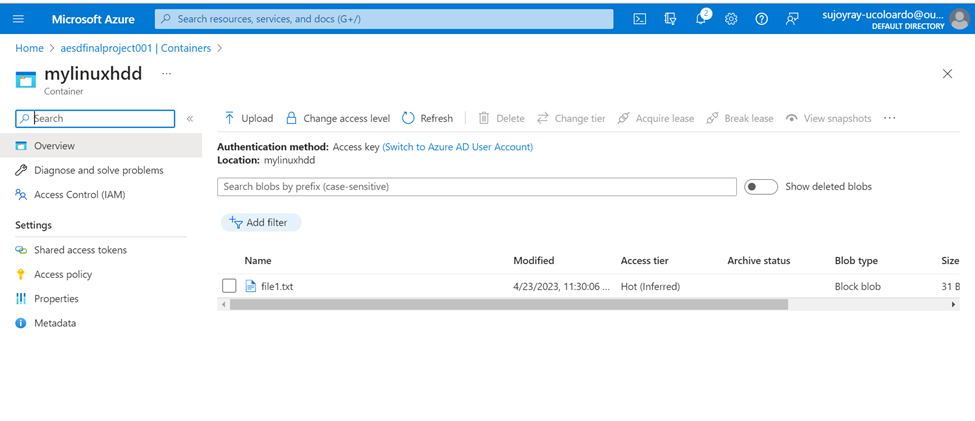
Task: Open the ellipsis menu beside mylinuxhdd title
Action: click(166, 73)
